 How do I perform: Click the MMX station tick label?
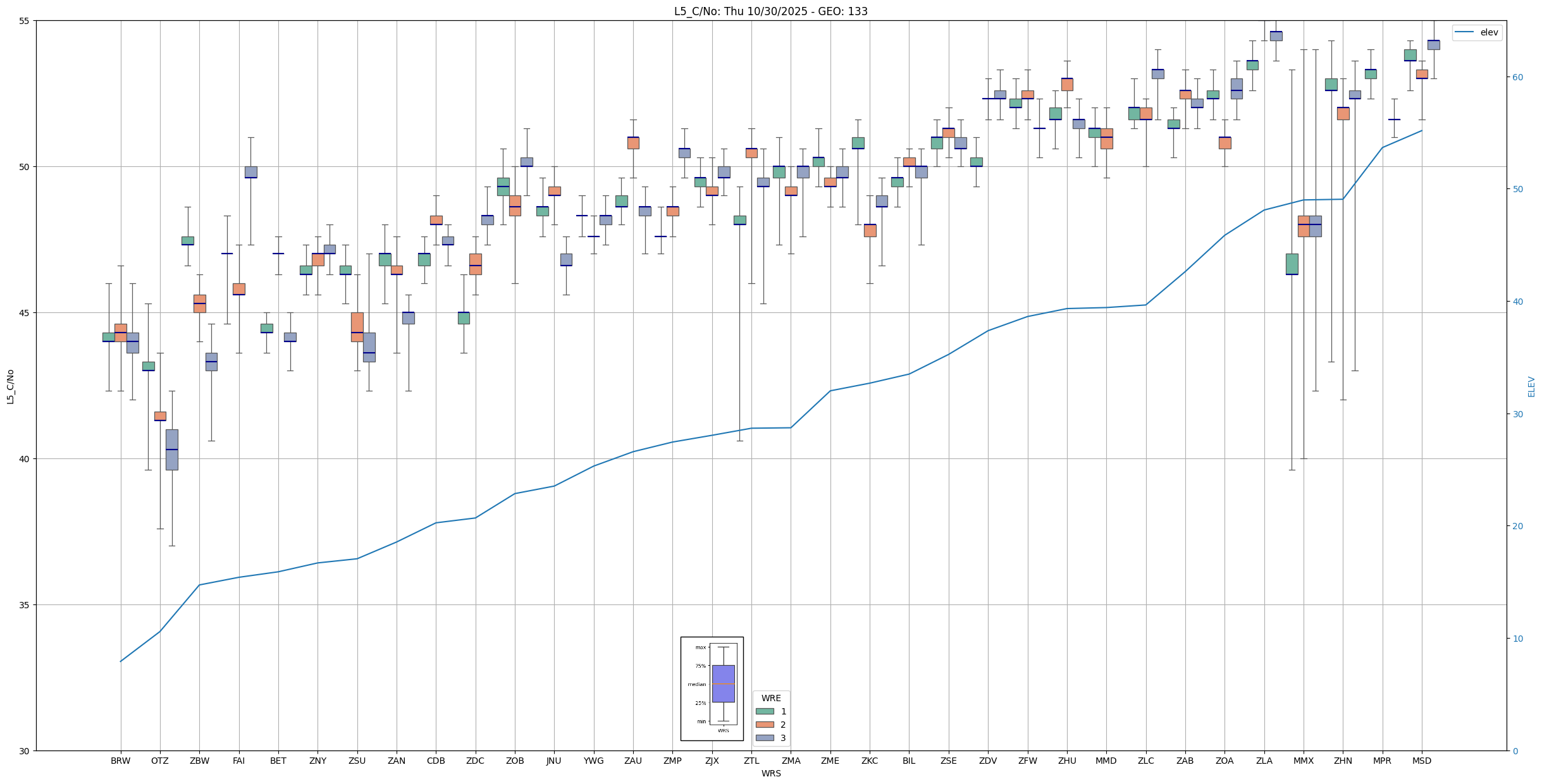pos(1303,761)
